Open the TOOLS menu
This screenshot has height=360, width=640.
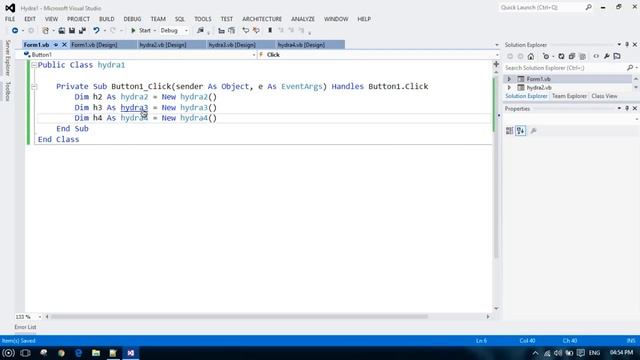pyautogui.click(x=202, y=19)
